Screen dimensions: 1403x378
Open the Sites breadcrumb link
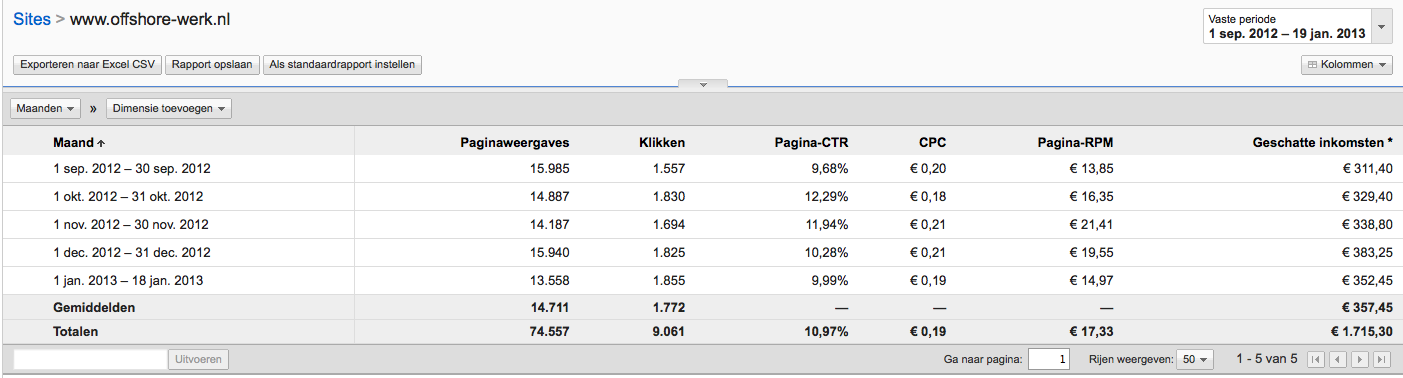(32, 20)
